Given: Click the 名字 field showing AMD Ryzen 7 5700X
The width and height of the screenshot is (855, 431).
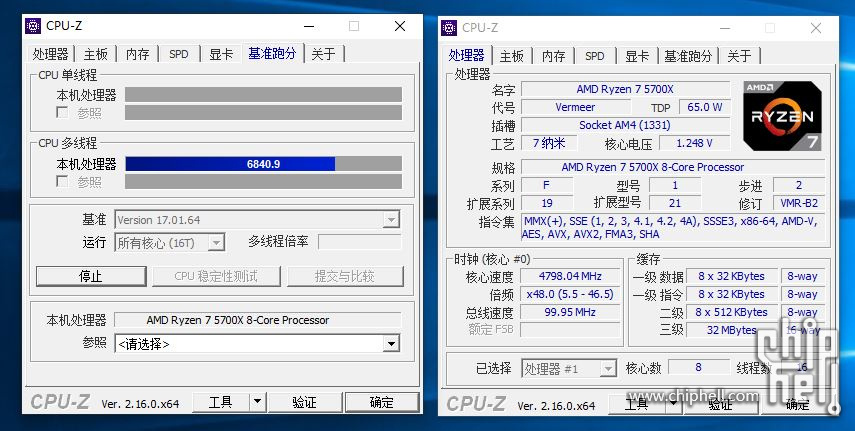Looking at the screenshot, I should (625, 89).
